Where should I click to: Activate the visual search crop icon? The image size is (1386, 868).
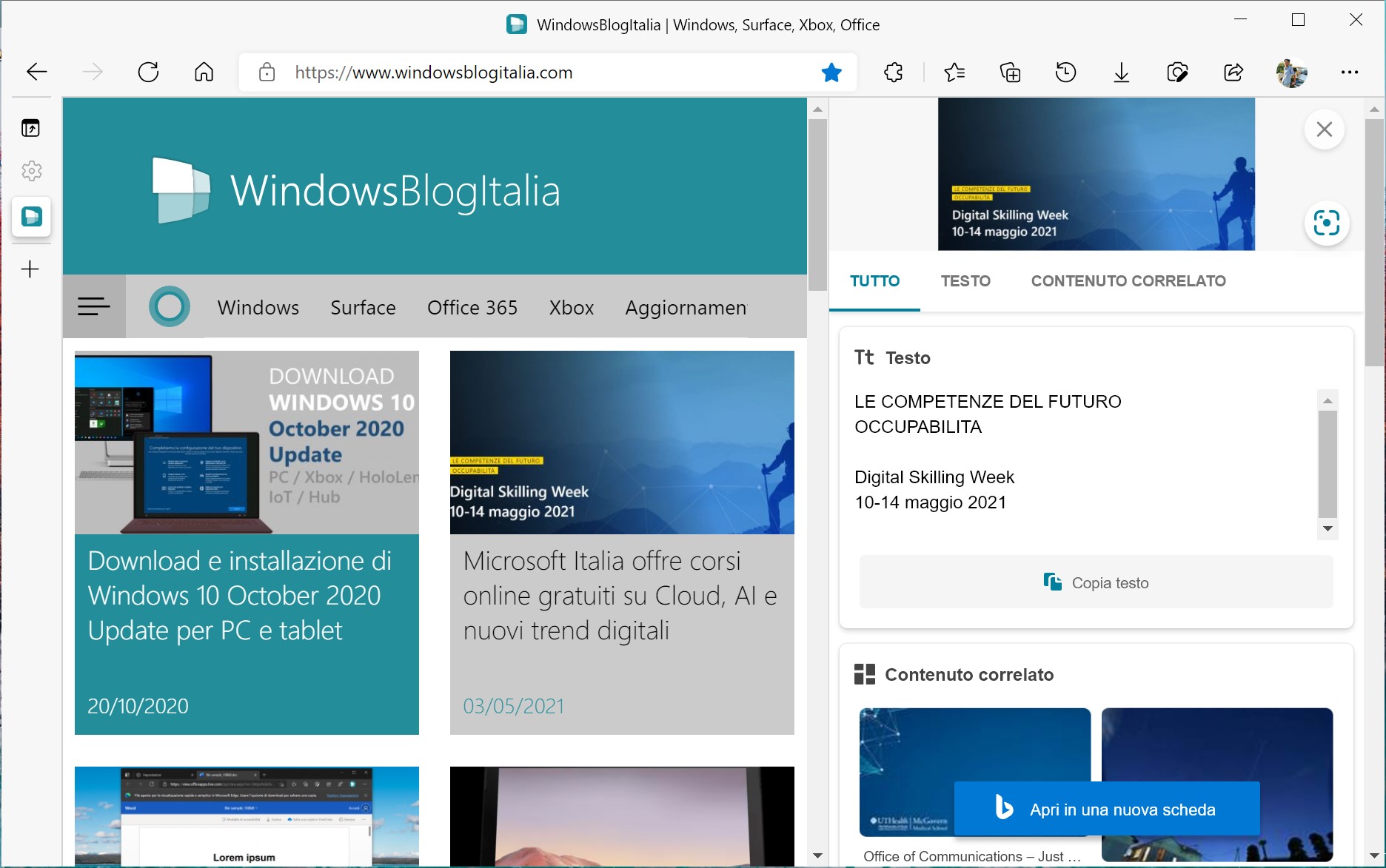(1326, 223)
